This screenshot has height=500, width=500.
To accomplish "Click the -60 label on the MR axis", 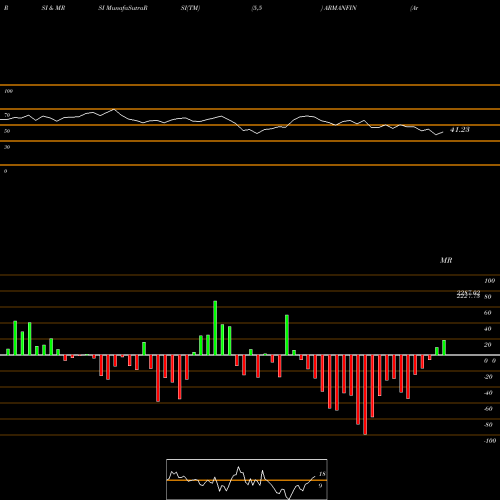I will (488, 409).
